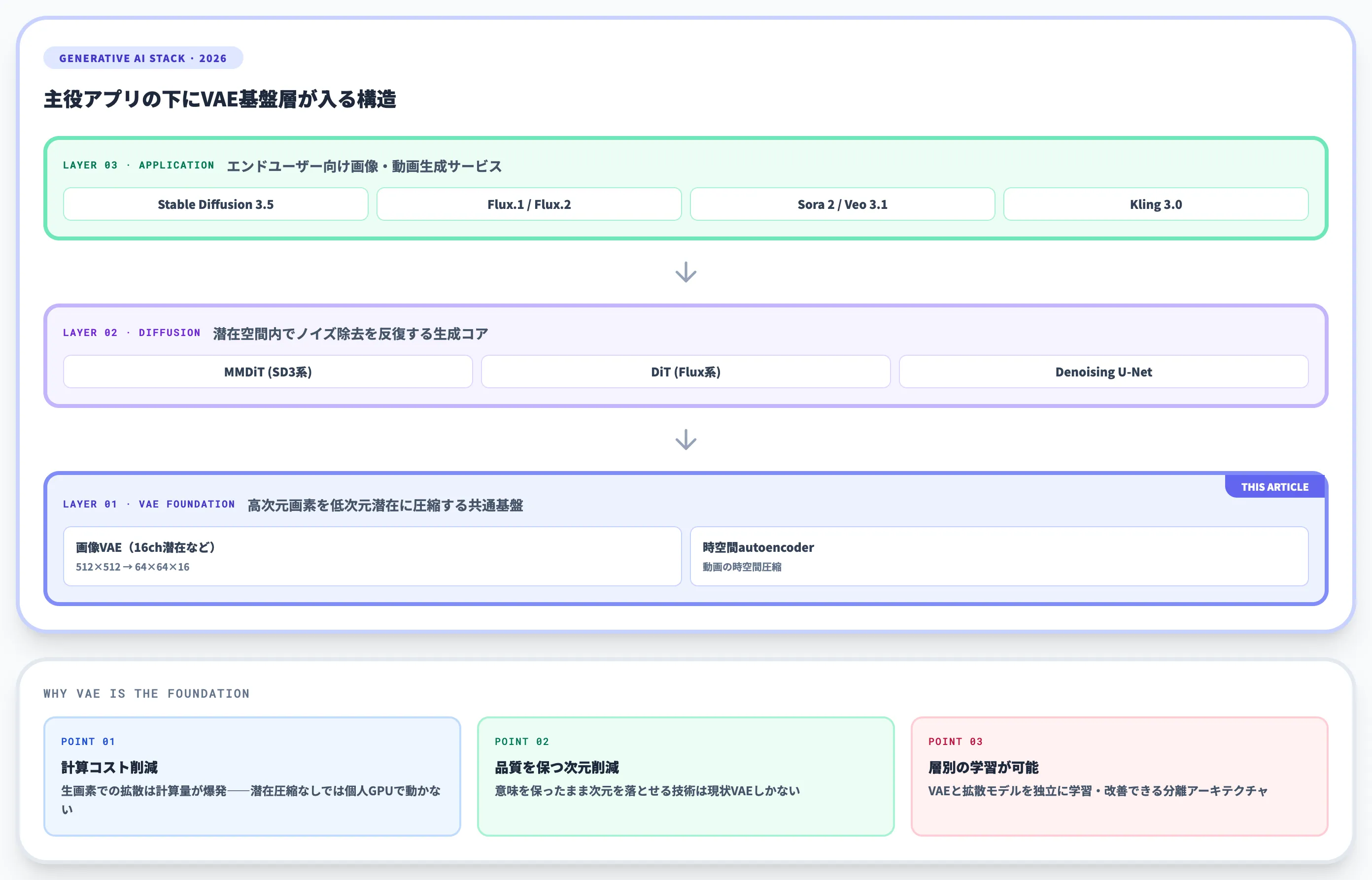This screenshot has height=880, width=1372.
Task: Click the THIS ARTICLE tag
Action: click(x=1275, y=487)
